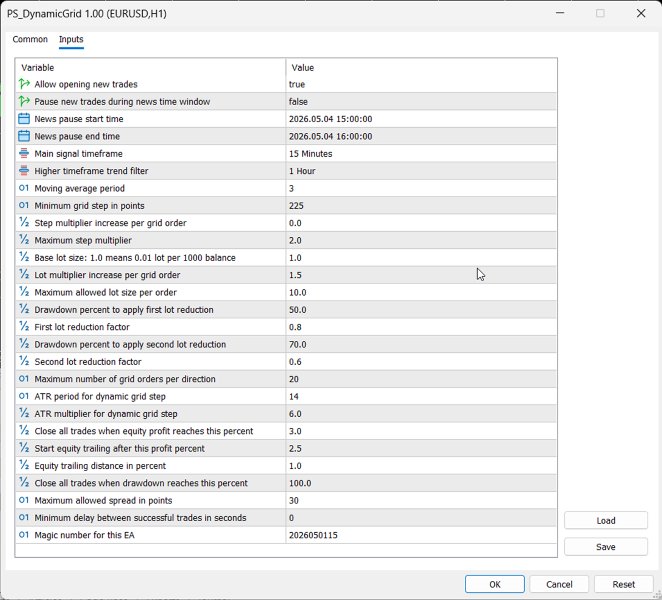
Task: Reset inputs with the Reset button
Action: [624, 584]
